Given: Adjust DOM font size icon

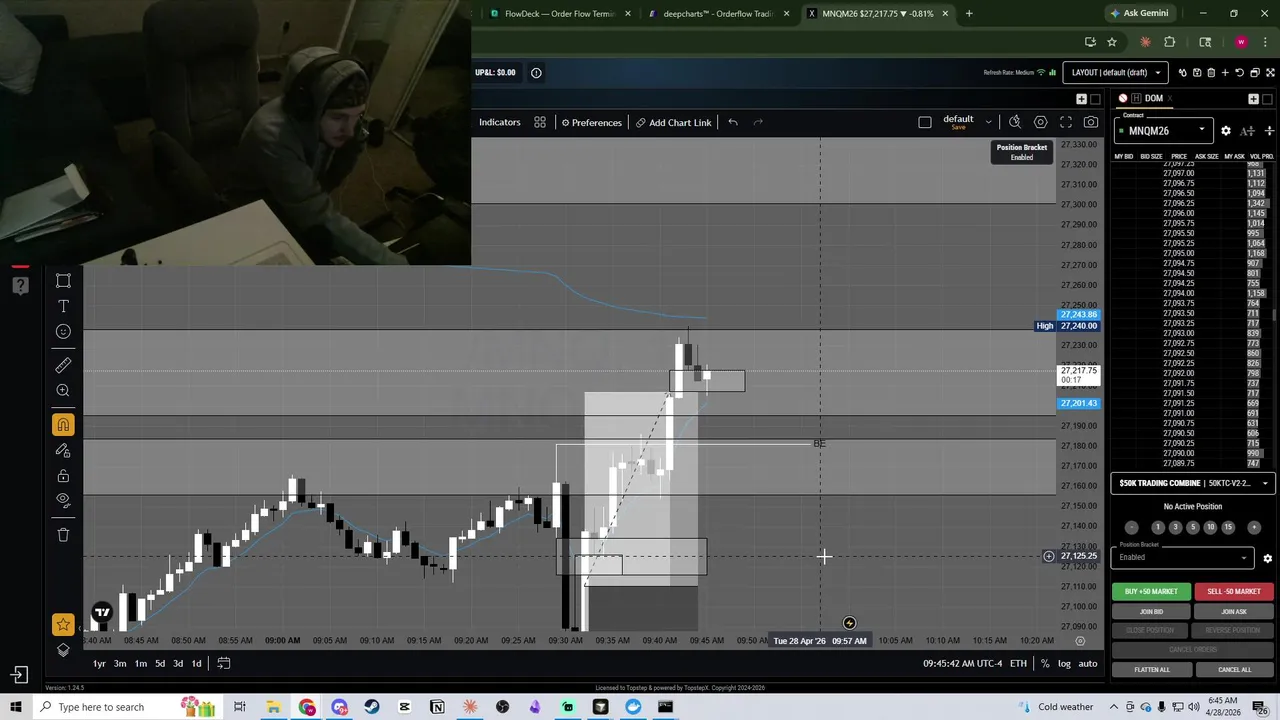Looking at the screenshot, I should pos(1247,131).
